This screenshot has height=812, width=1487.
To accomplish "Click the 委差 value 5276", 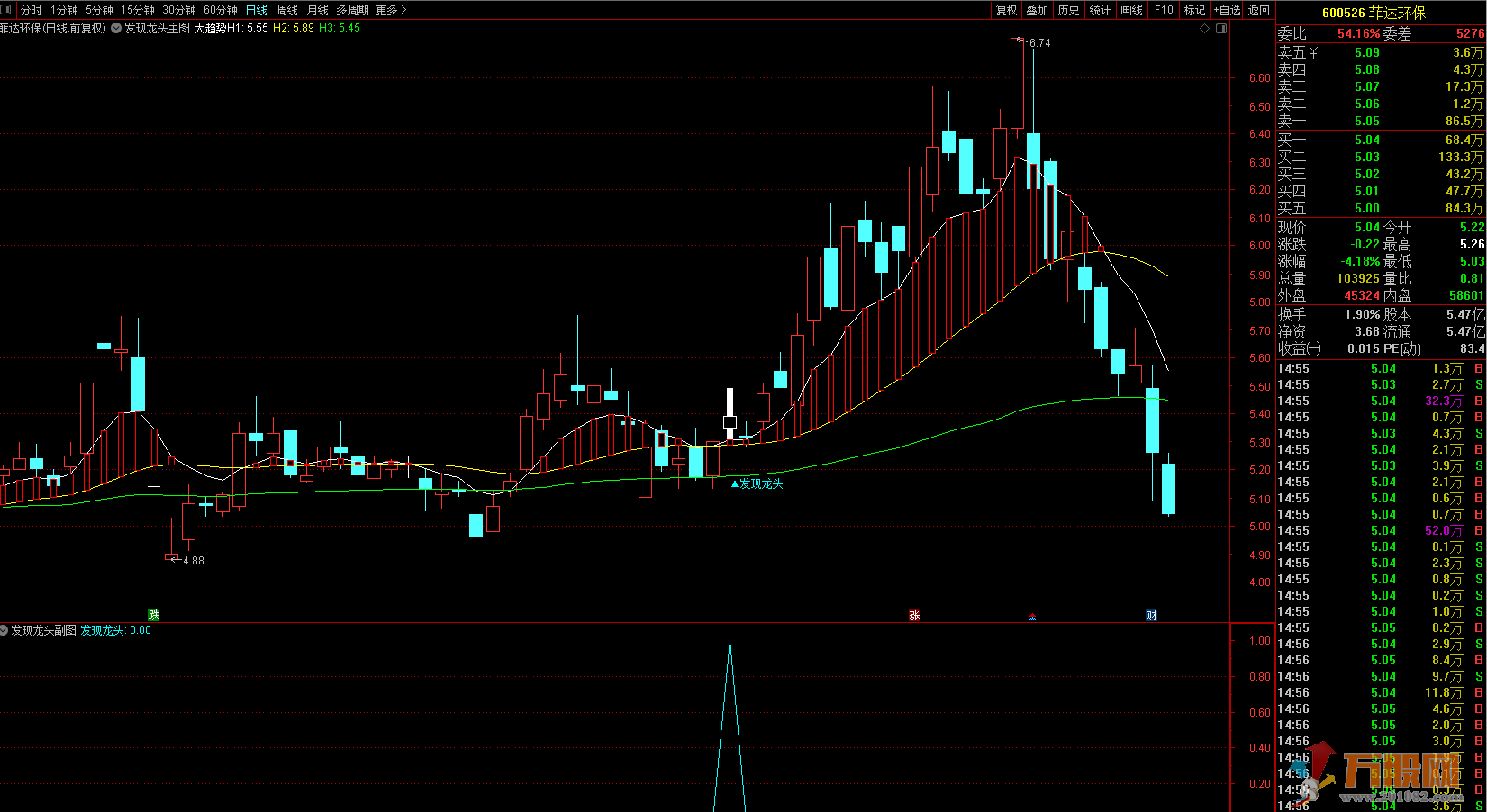I will click(x=1470, y=34).
